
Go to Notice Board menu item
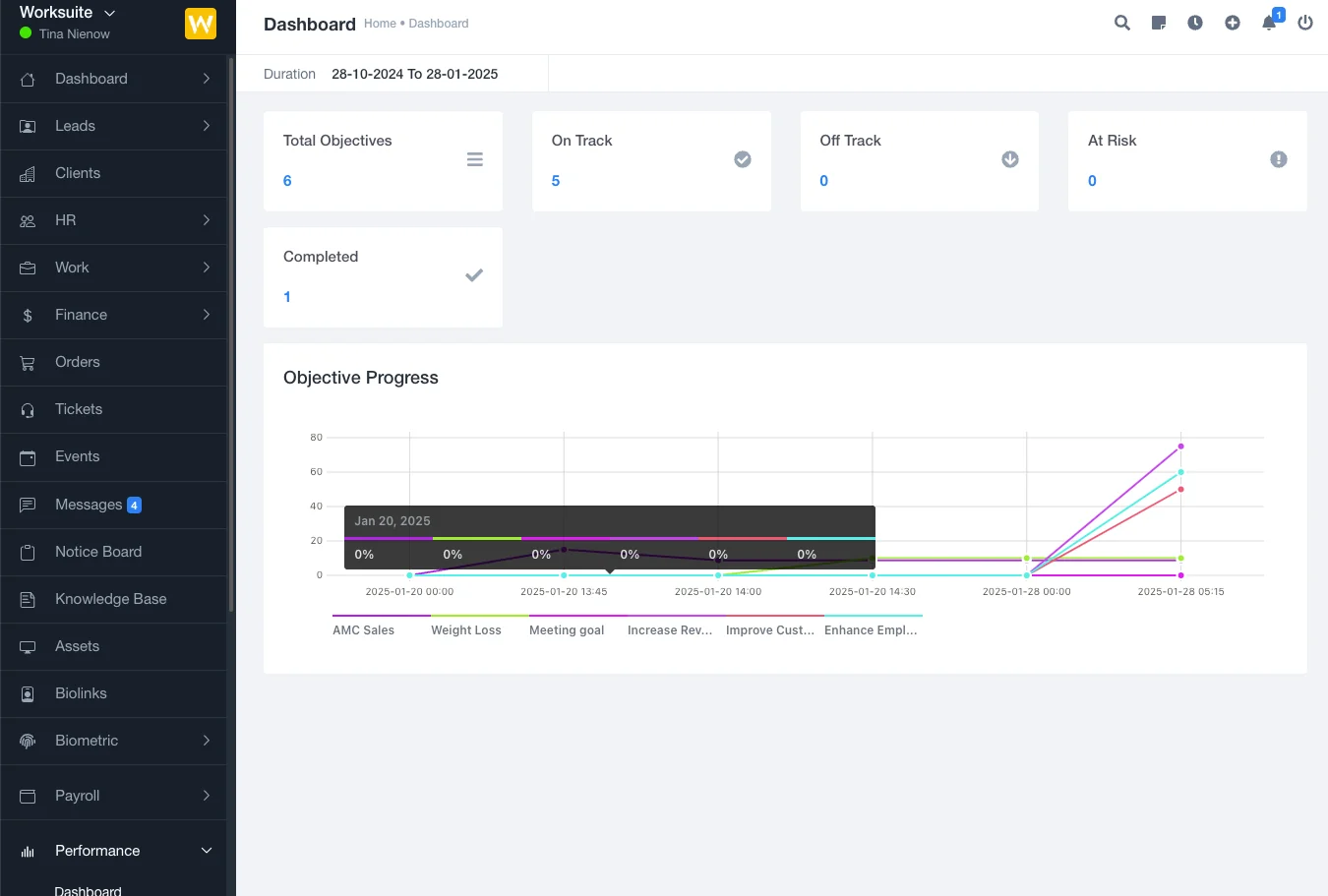pyautogui.click(x=98, y=552)
